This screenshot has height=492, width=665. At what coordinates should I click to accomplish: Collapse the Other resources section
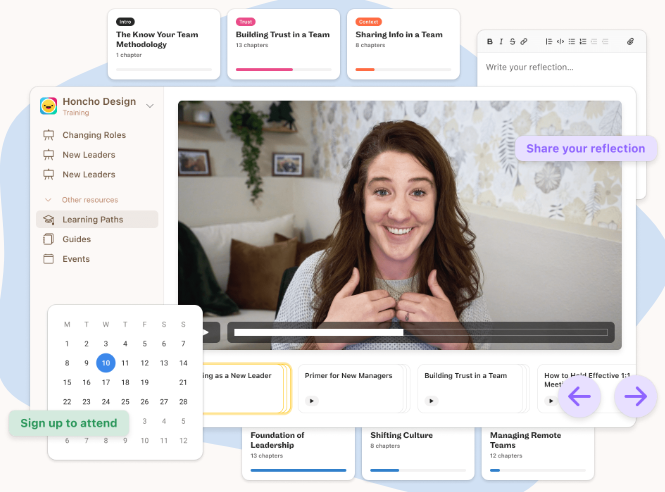47,200
